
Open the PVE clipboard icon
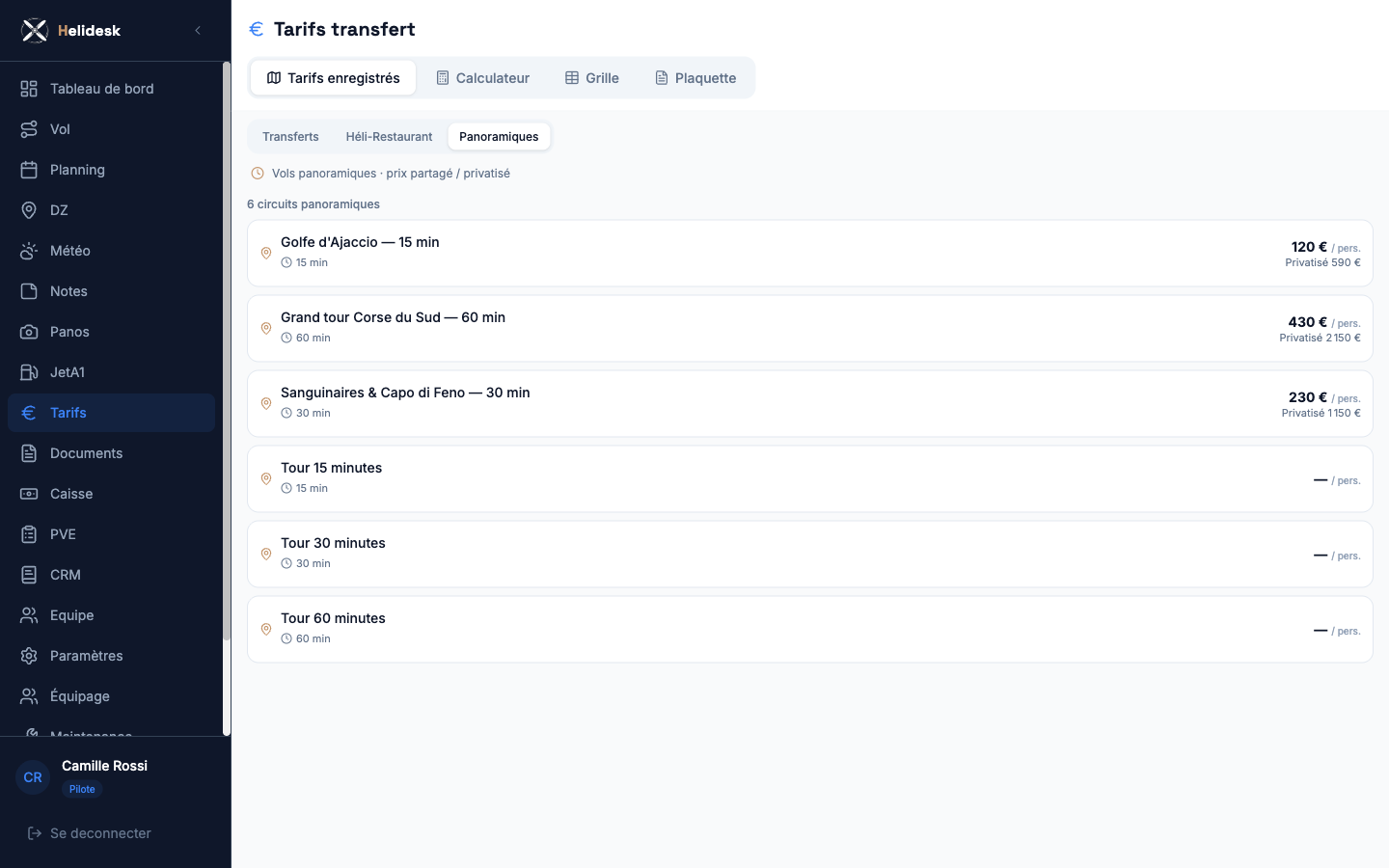[x=29, y=534]
